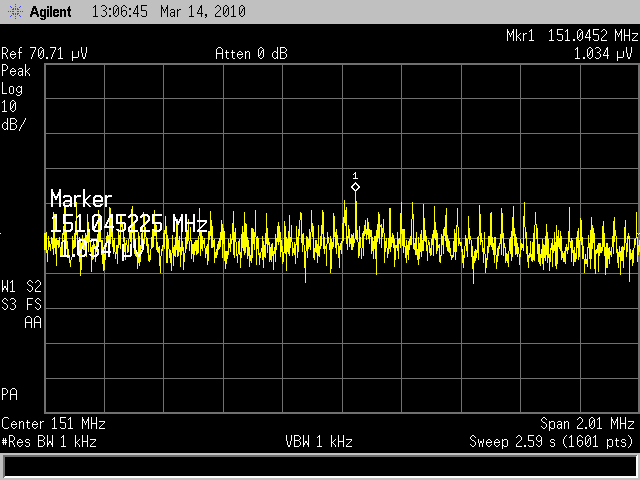Click the Atten 0 dB readout

click(251, 53)
